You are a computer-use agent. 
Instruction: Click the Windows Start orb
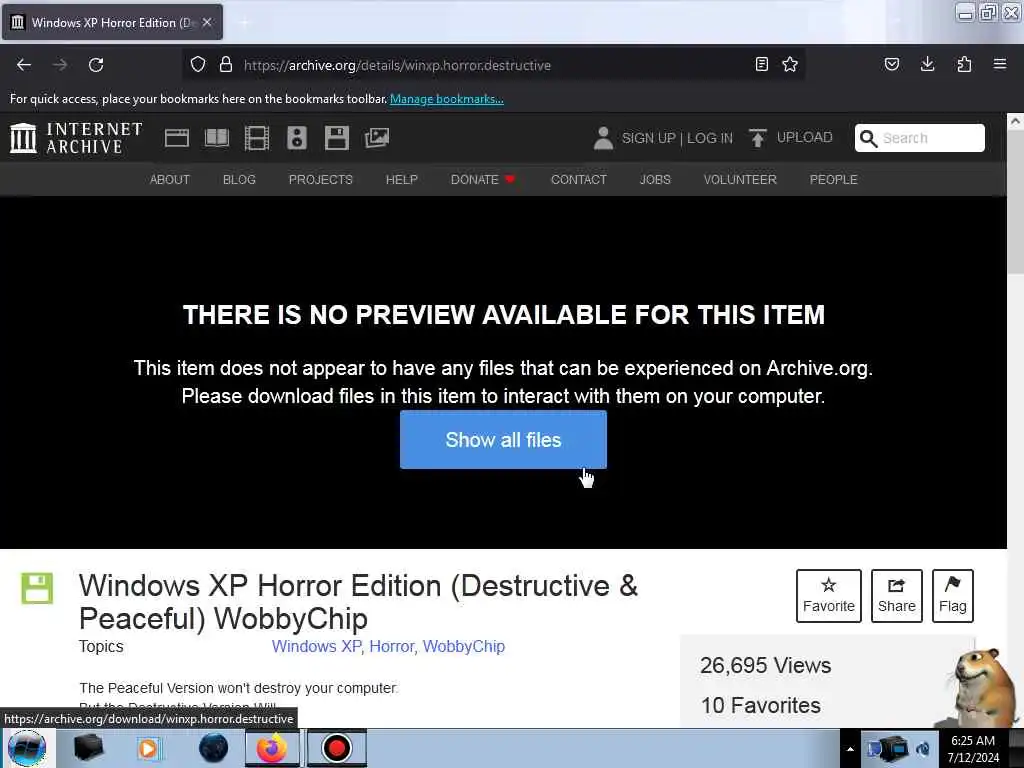[27, 748]
